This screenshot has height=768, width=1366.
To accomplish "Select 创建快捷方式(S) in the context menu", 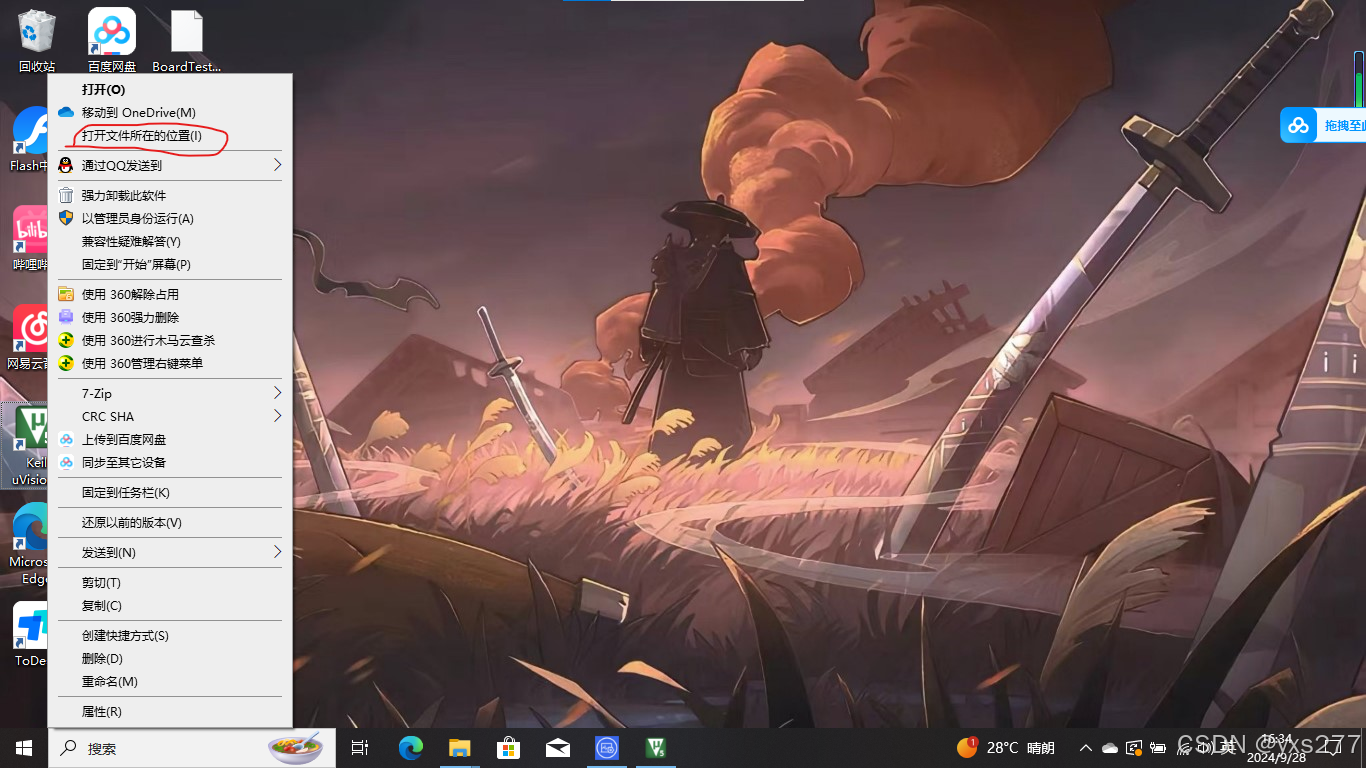I will (x=170, y=636).
